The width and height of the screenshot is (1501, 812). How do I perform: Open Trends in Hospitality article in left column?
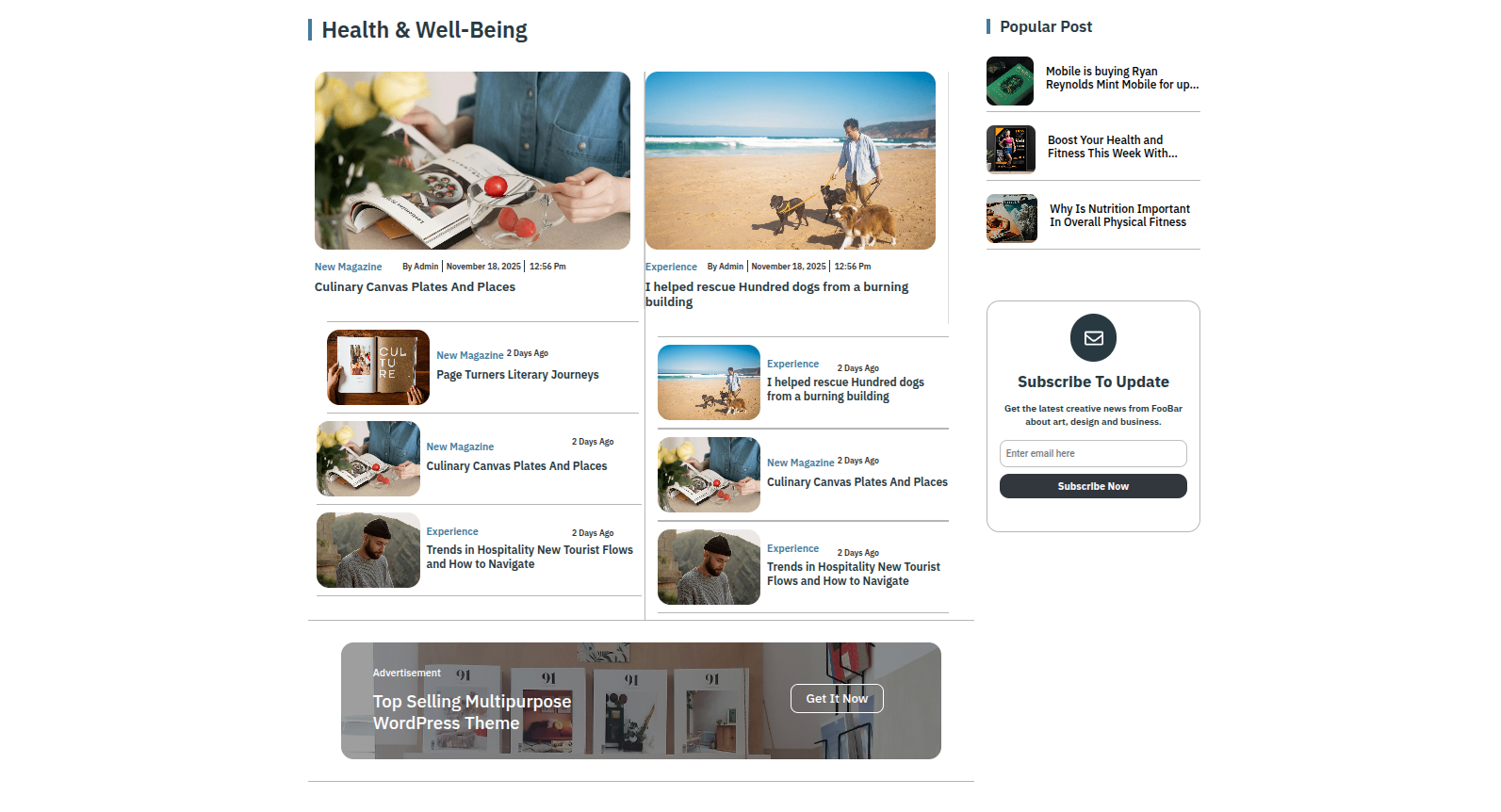click(530, 557)
